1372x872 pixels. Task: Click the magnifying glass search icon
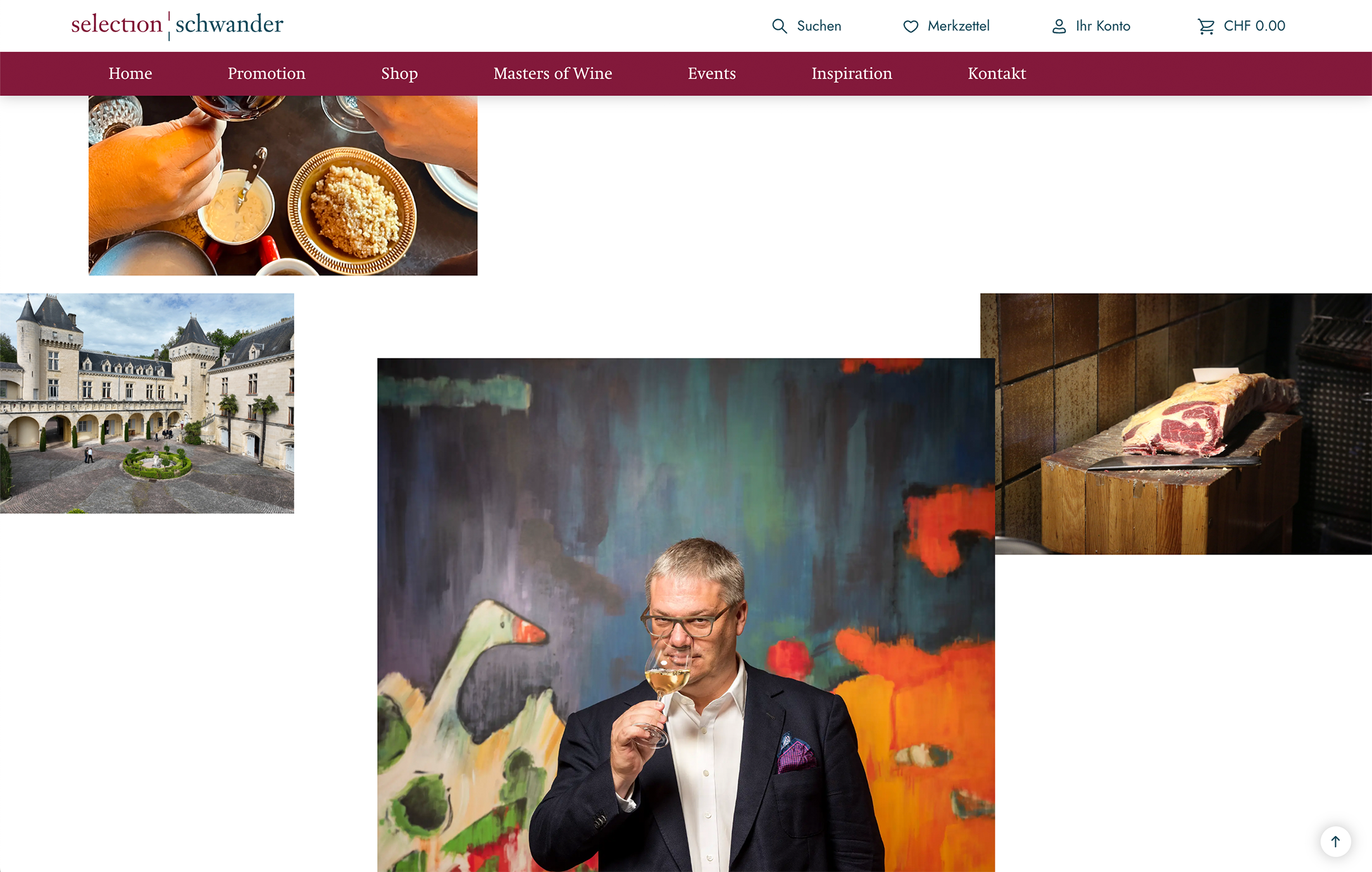tap(780, 26)
